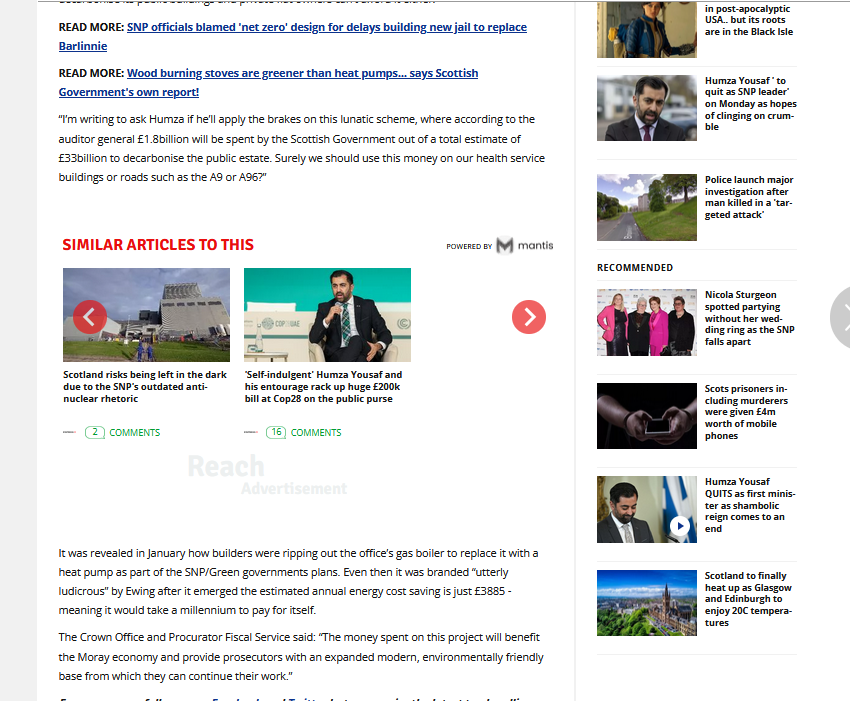Open the 'post-apocalyptic USA' Black Isle headline

pos(749,20)
